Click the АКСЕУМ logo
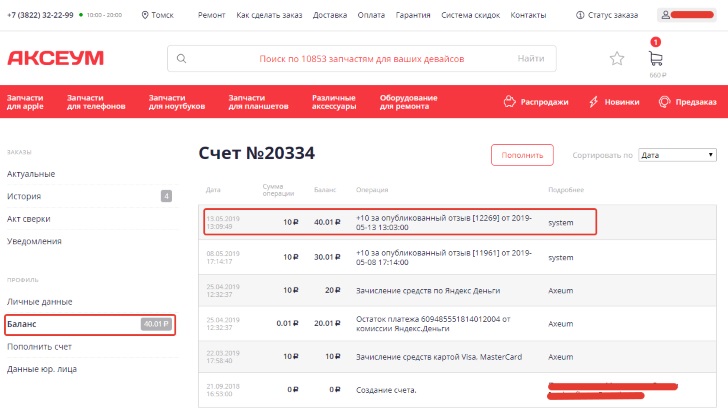The width and height of the screenshot is (728, 420). point(55,59)
